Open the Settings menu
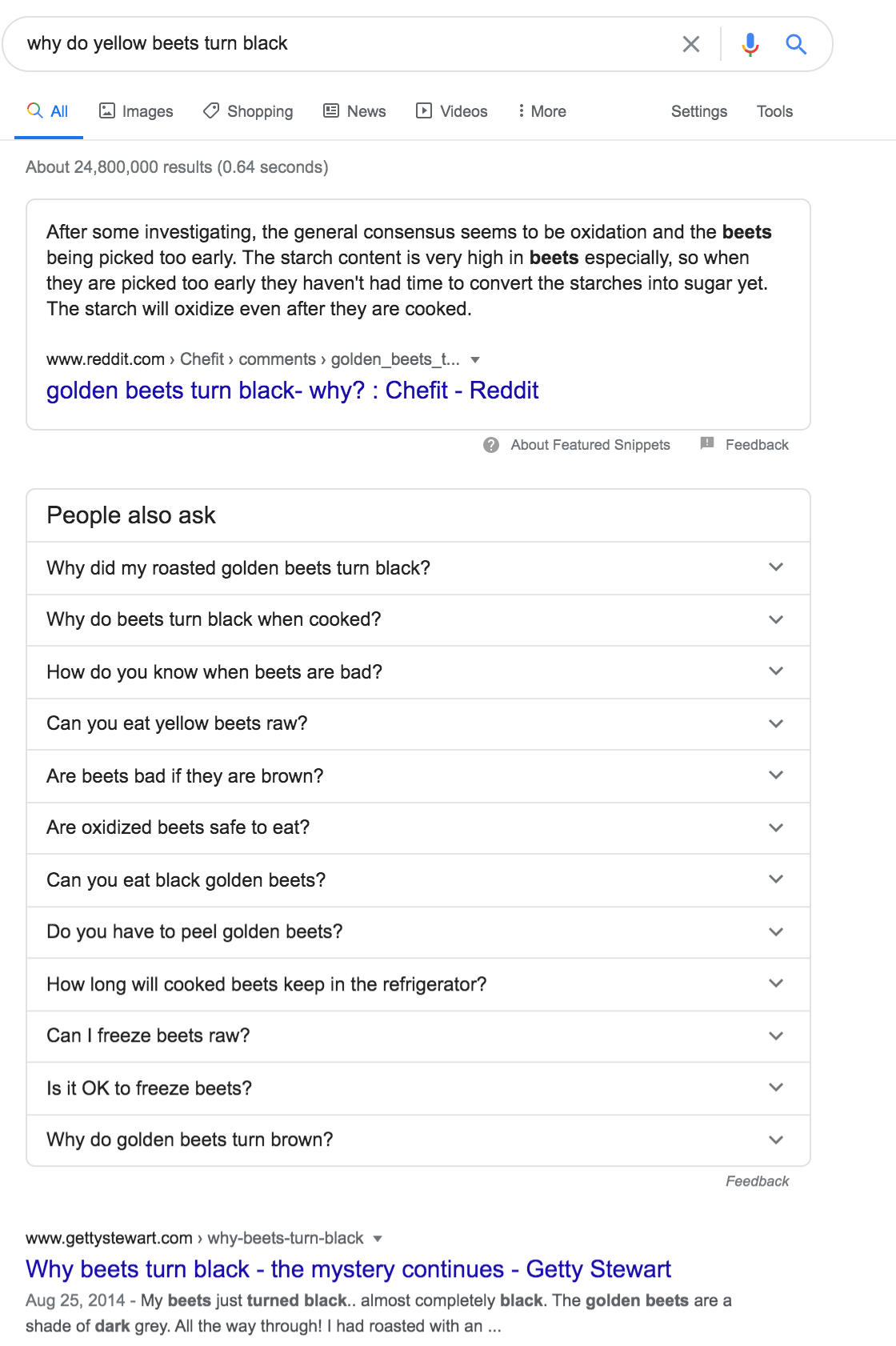Viewport: 896px width, 1346px height. click(698, 111)
